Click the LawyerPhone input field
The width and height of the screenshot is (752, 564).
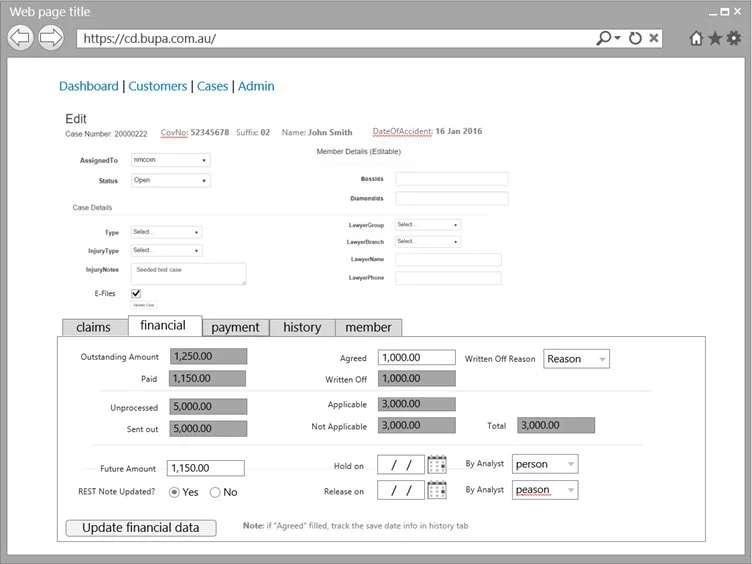click(x=448, y=278)
